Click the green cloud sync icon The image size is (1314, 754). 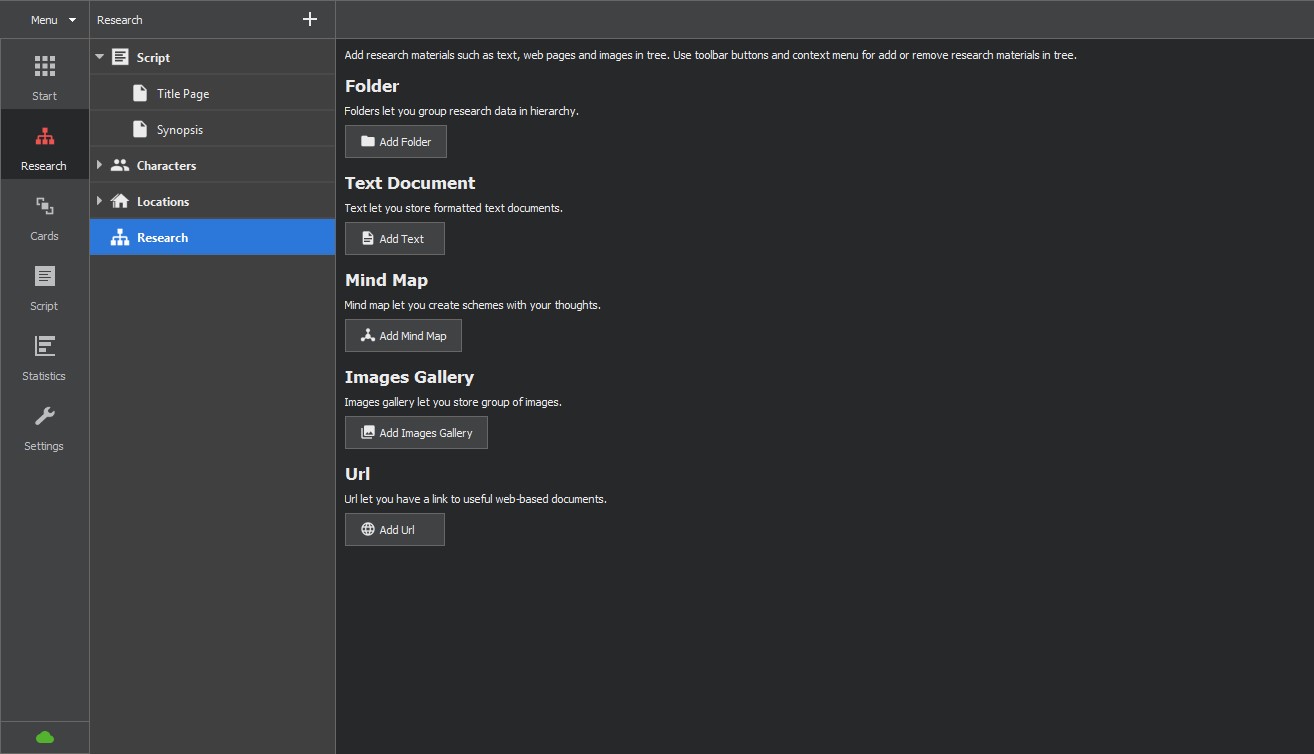[44, 737]
